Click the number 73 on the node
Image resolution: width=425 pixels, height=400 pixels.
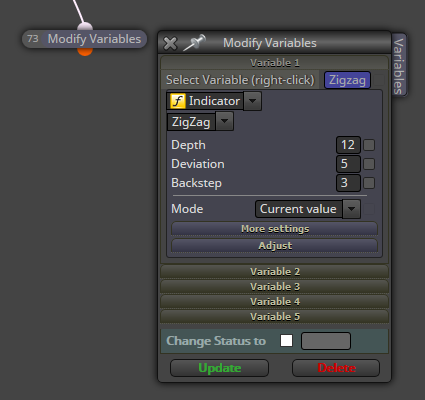click(33, 39)
